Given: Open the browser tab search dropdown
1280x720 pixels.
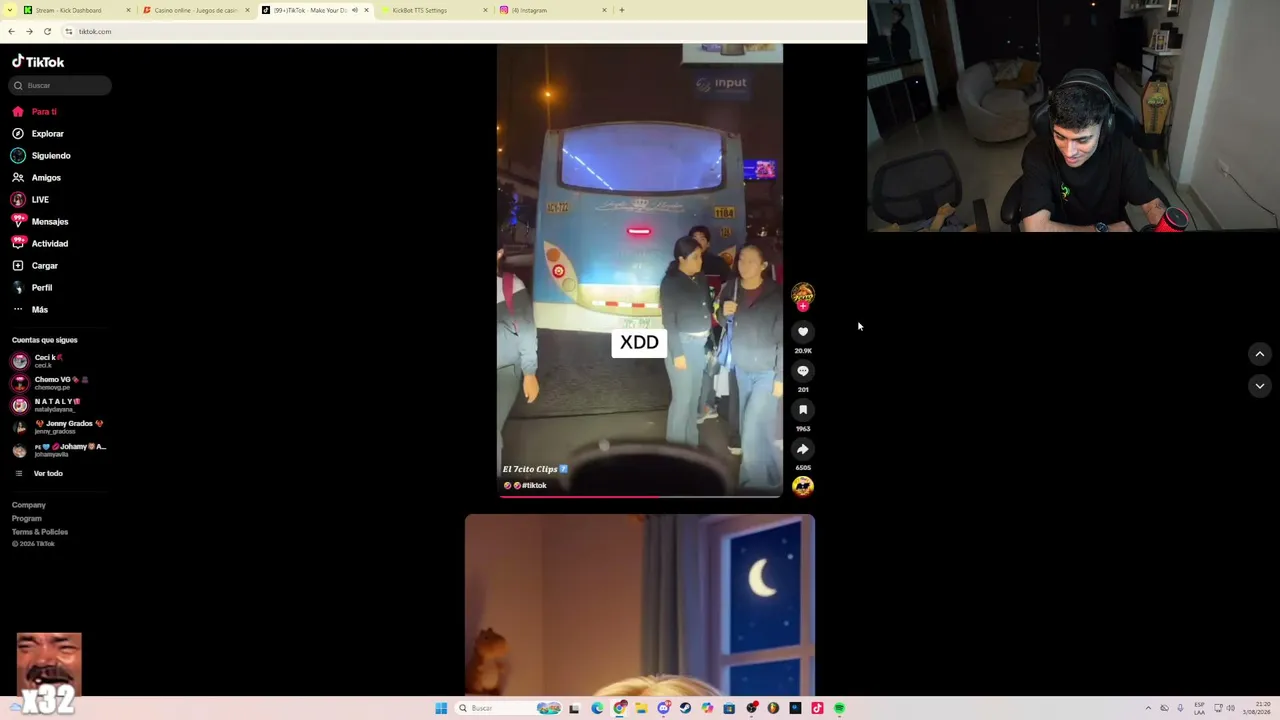Looking at the screenshot, I should point(10,10).
